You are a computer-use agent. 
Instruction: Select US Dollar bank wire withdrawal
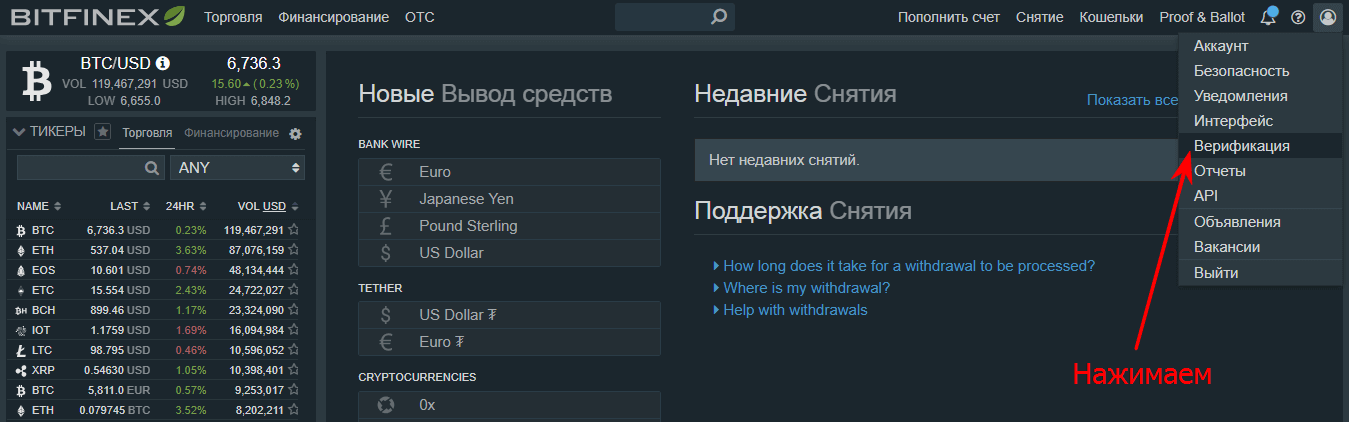point(509,253)
